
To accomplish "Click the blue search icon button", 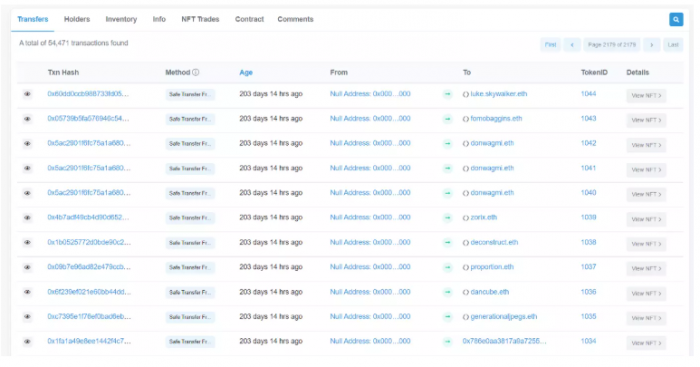I will click(x=676, y=19).
